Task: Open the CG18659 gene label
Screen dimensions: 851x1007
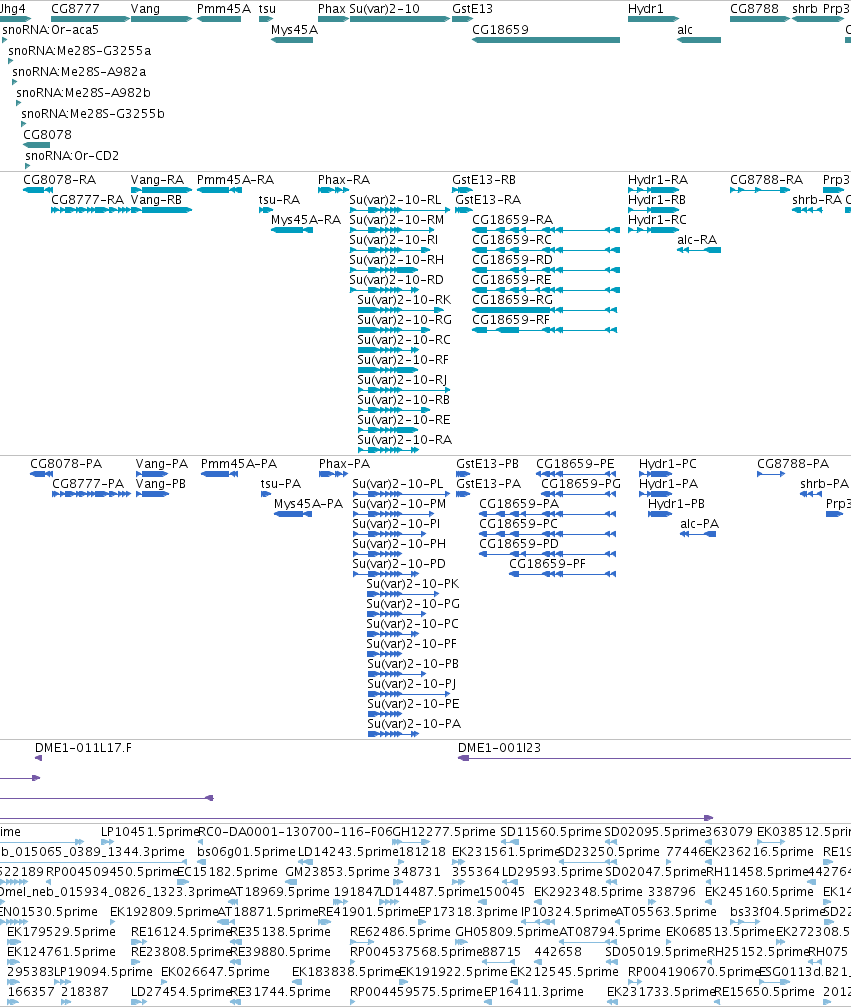Action: point(500,30)
